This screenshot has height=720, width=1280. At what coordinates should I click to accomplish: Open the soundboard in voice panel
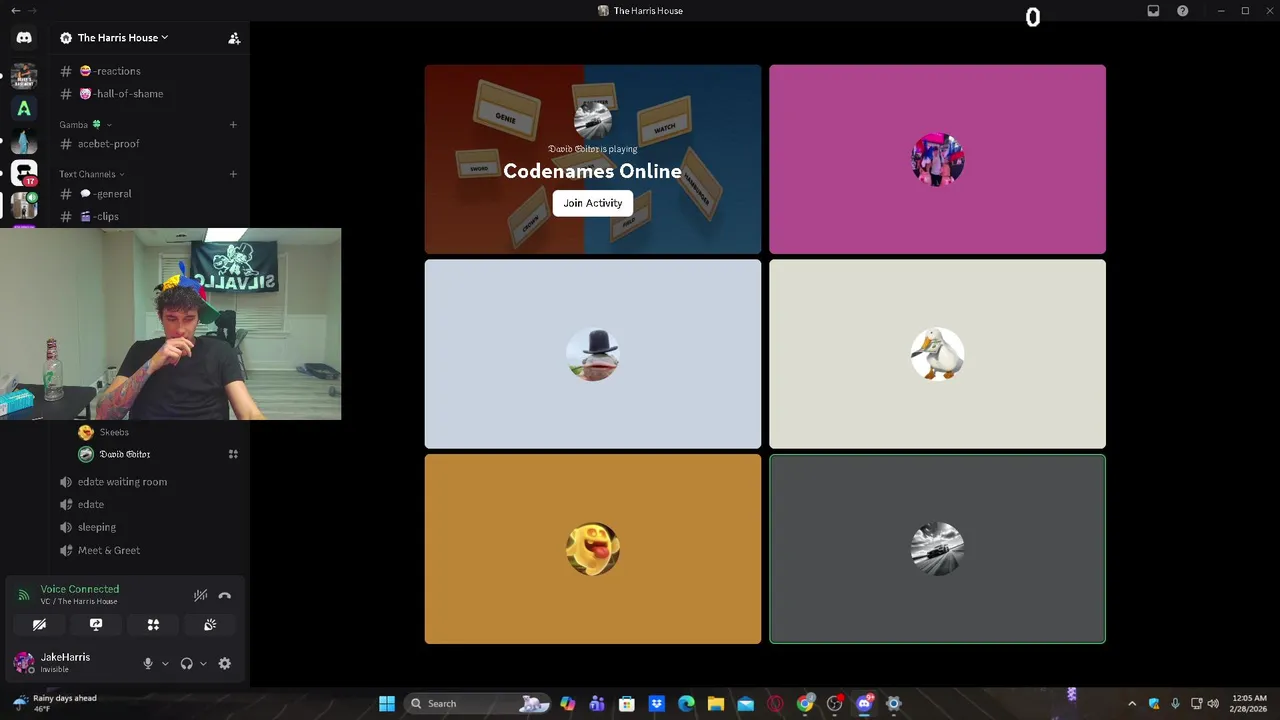pyautogui.click(x=210, y=624)
